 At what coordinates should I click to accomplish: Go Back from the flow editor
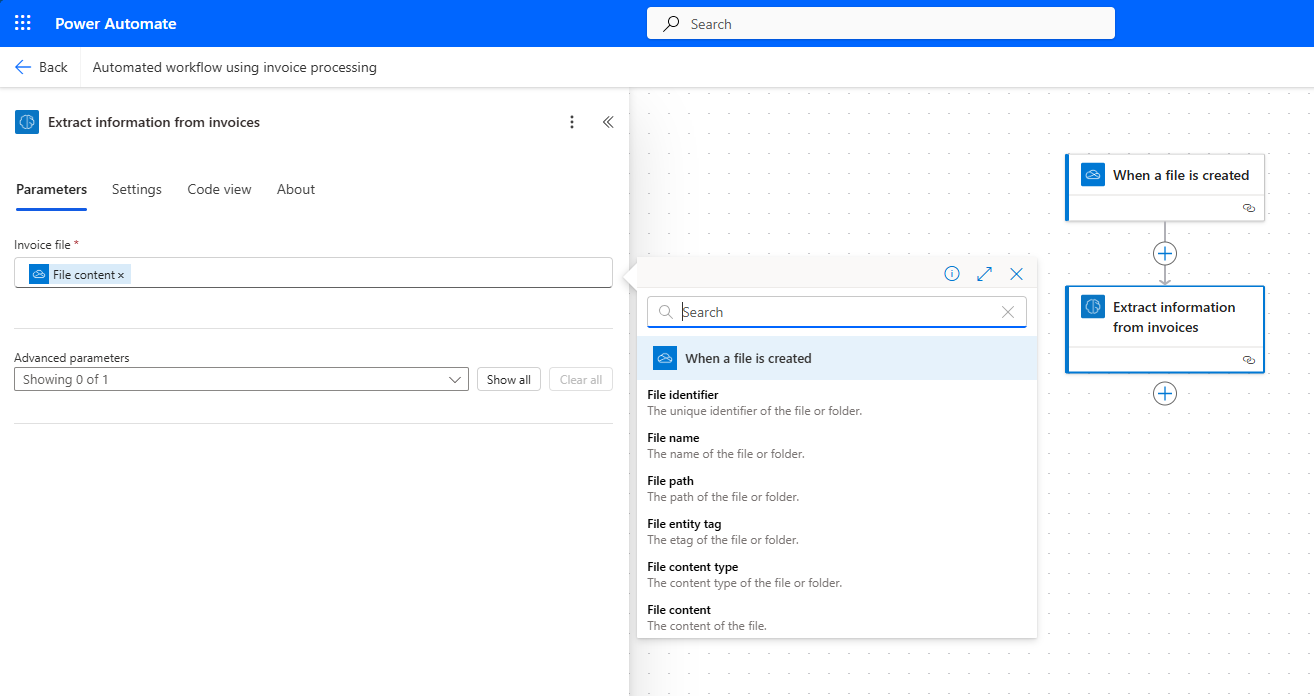[x=41, y=66]
